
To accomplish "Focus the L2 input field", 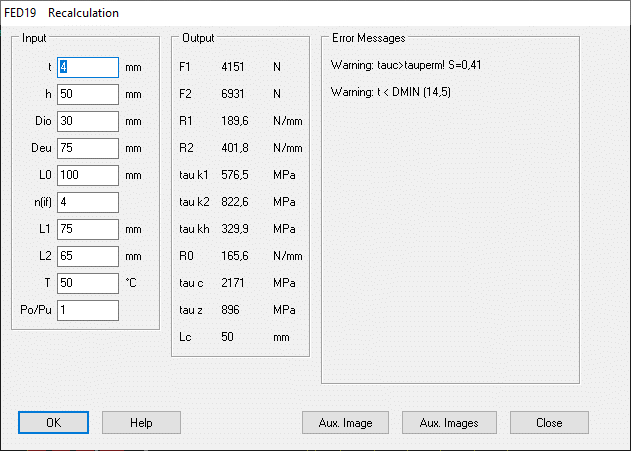I will pyautogui.click(x=88, y=256).
